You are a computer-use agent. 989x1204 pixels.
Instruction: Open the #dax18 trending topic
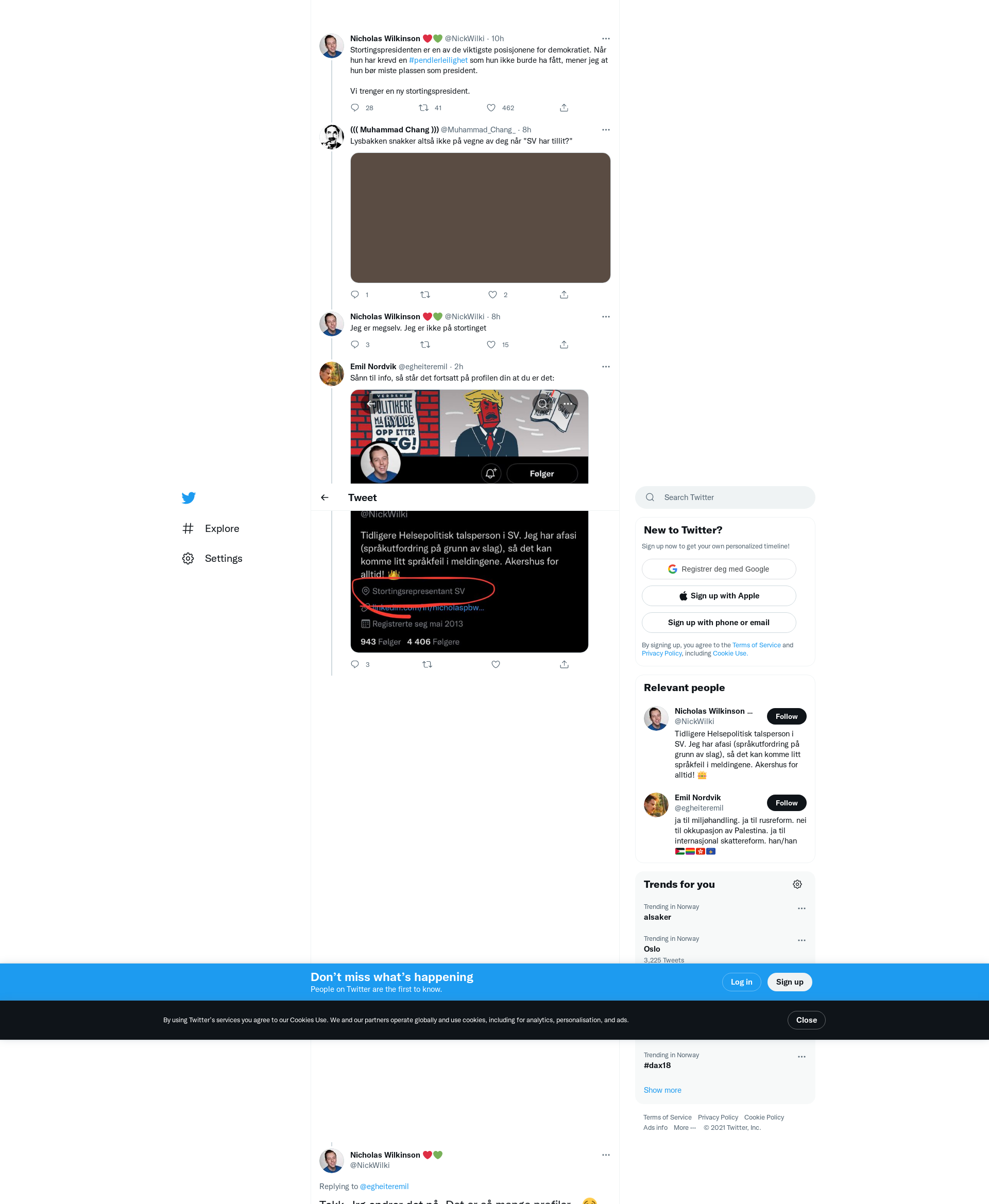[x=657, y=1065]
